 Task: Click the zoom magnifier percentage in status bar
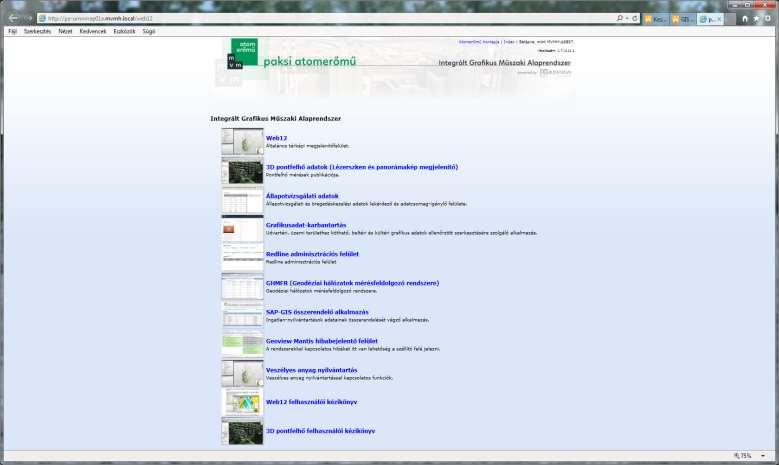tap(743, 456)
